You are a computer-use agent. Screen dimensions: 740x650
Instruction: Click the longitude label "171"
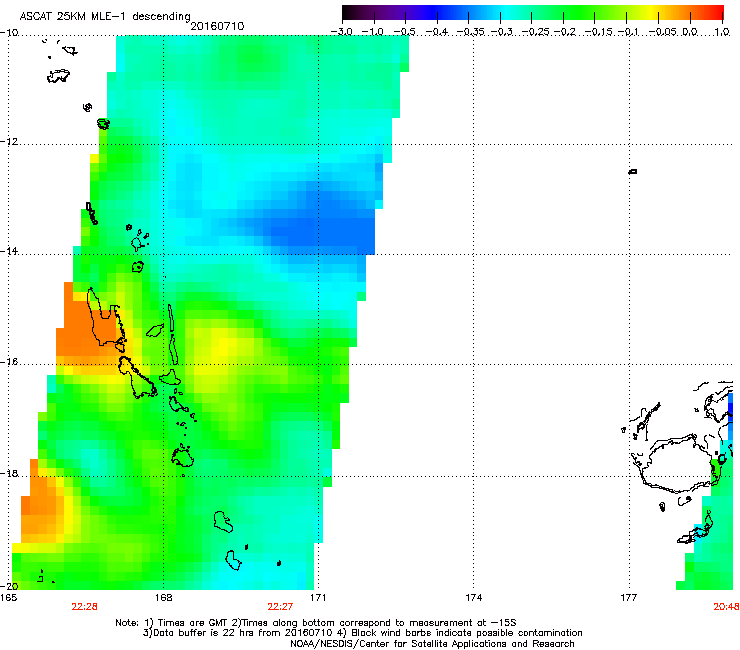tap(318, 598)
